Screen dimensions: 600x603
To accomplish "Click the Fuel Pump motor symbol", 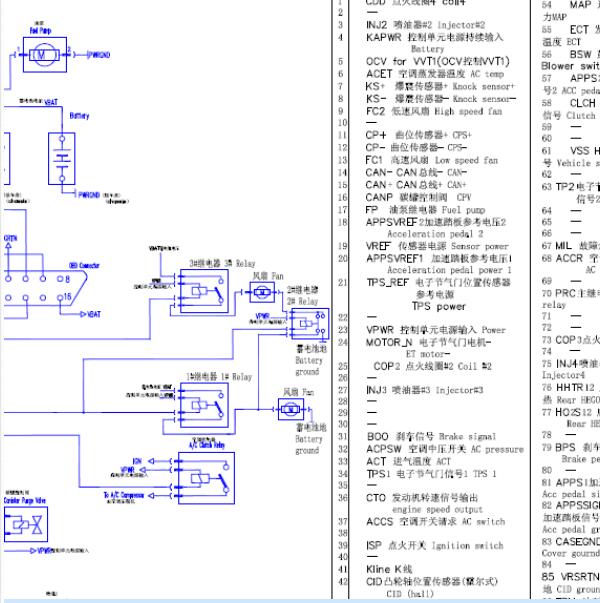I will [45, 55].
